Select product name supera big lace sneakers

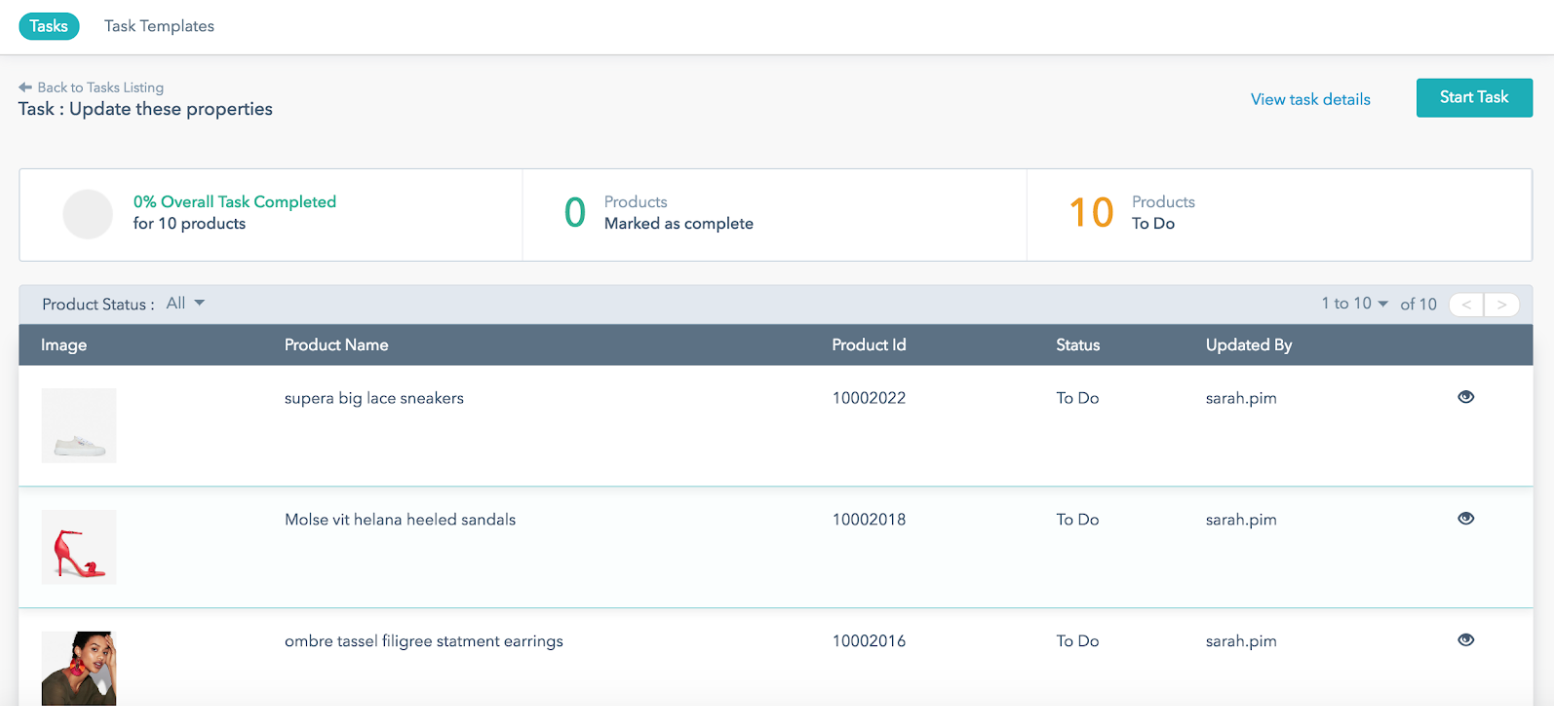(374, 398)
